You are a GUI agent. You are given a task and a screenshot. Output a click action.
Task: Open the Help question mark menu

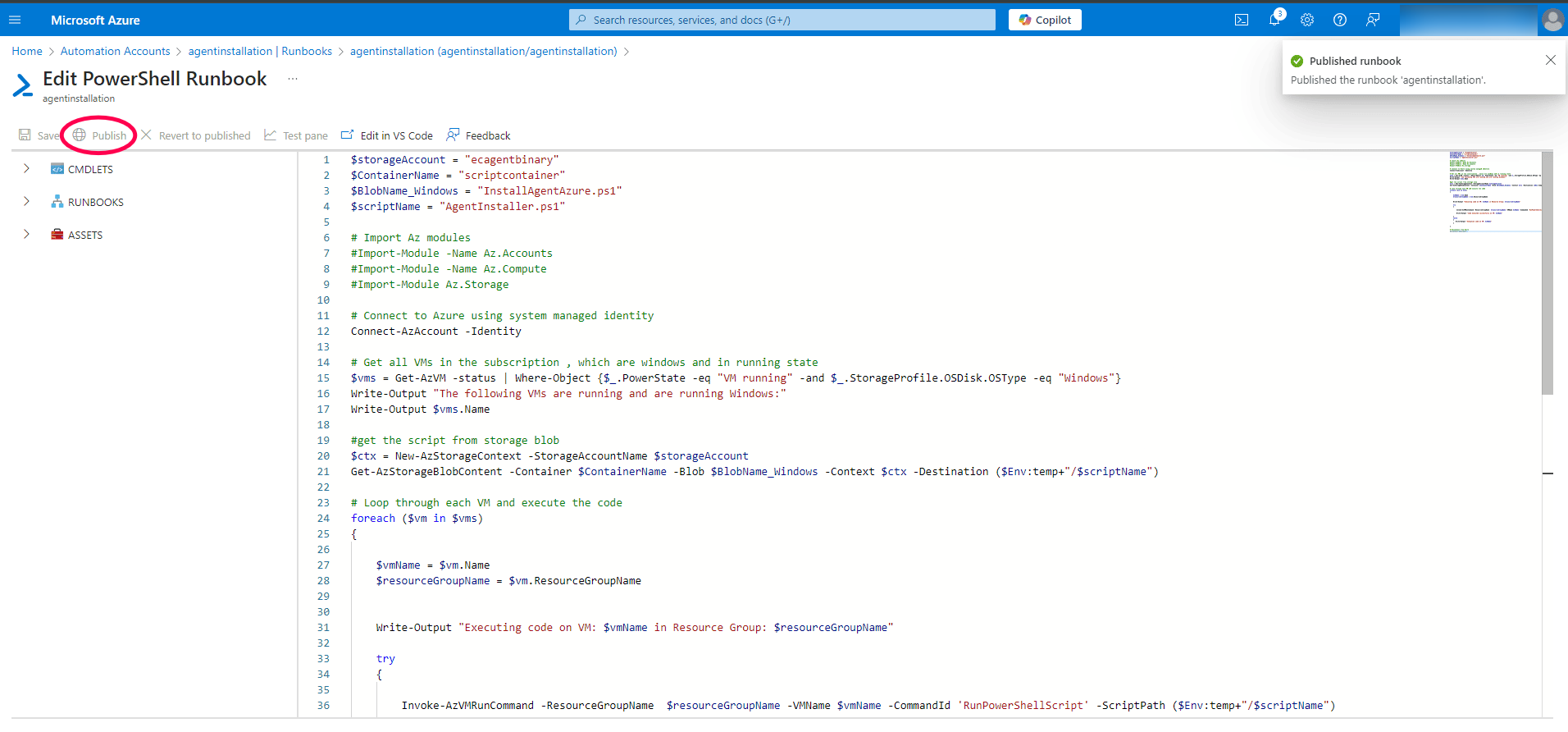coord(1340,20)
